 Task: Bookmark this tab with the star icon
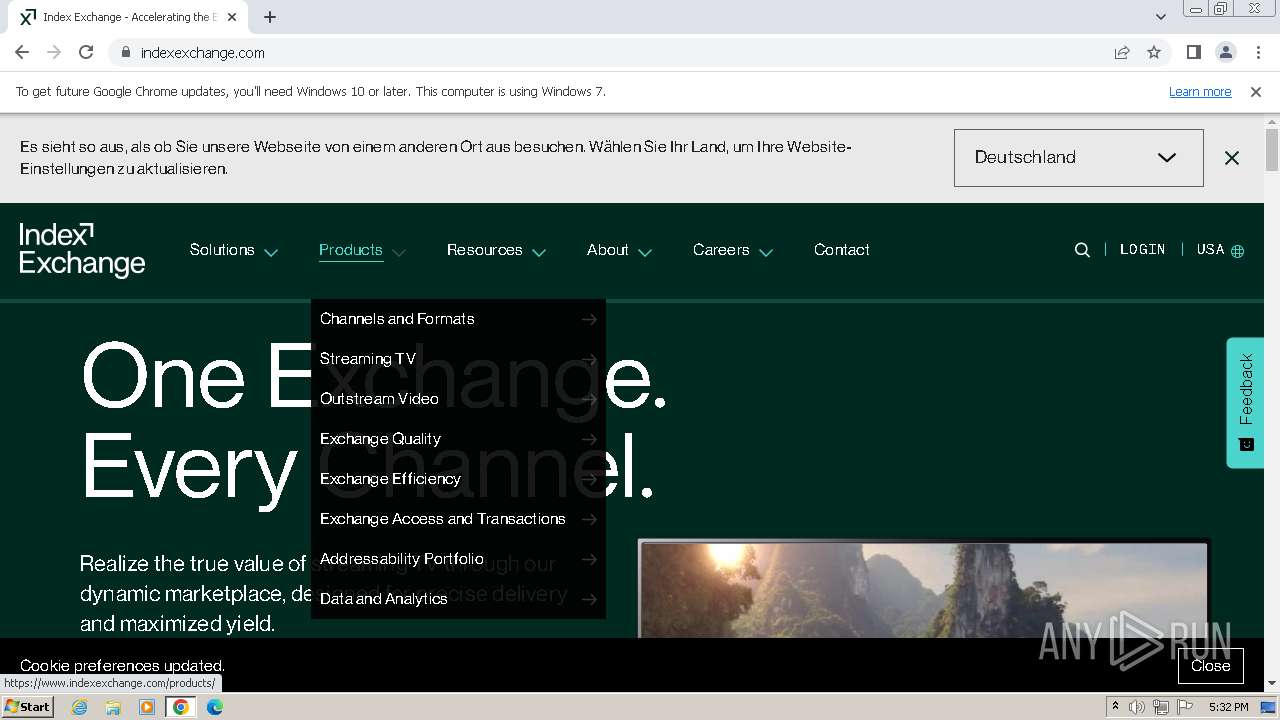point(1154,52)
